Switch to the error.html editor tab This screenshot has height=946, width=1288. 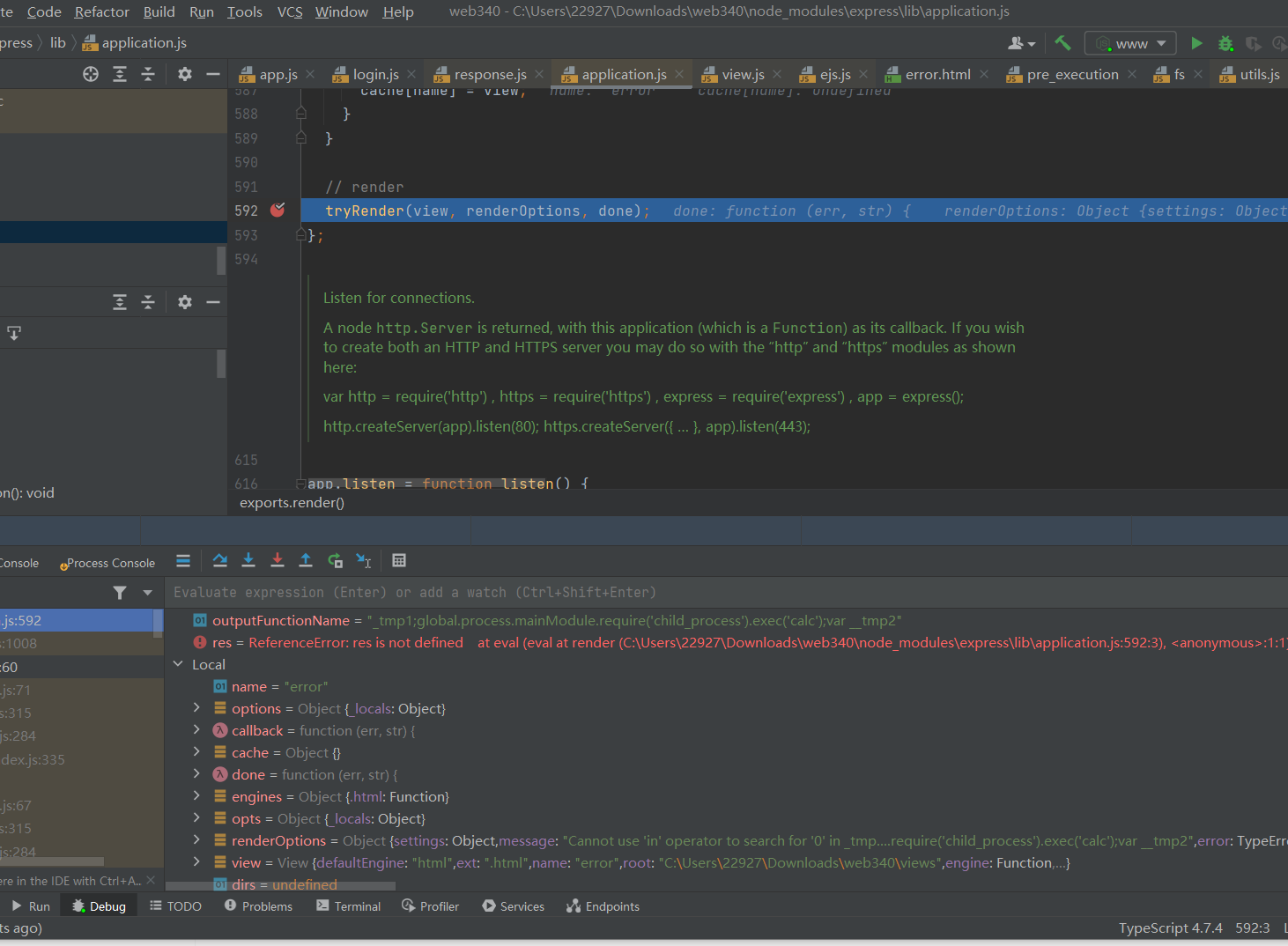(x=937, y=75)
